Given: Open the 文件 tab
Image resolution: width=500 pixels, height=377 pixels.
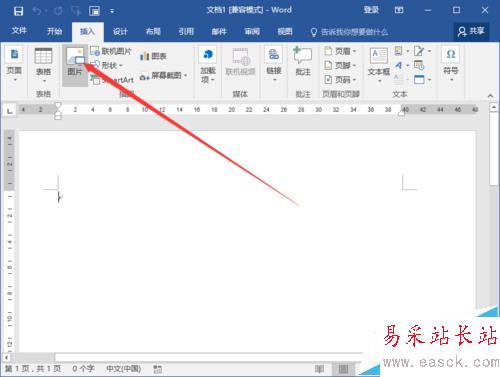Looking at the screenshot, I should pyautogui.click(x=19, y=31).
